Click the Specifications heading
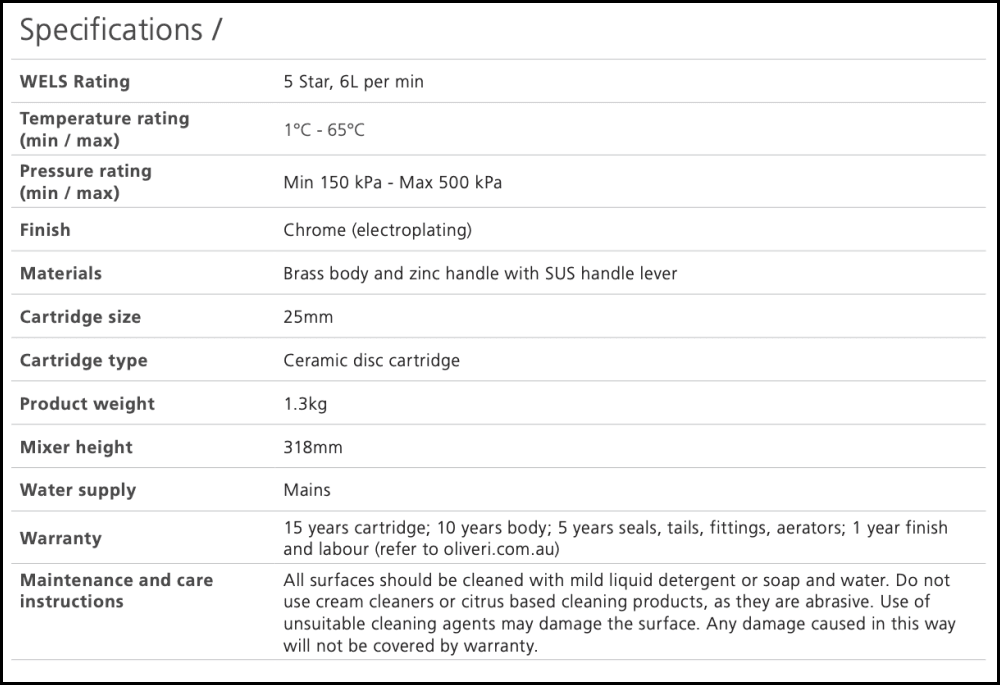 (120, 30)
